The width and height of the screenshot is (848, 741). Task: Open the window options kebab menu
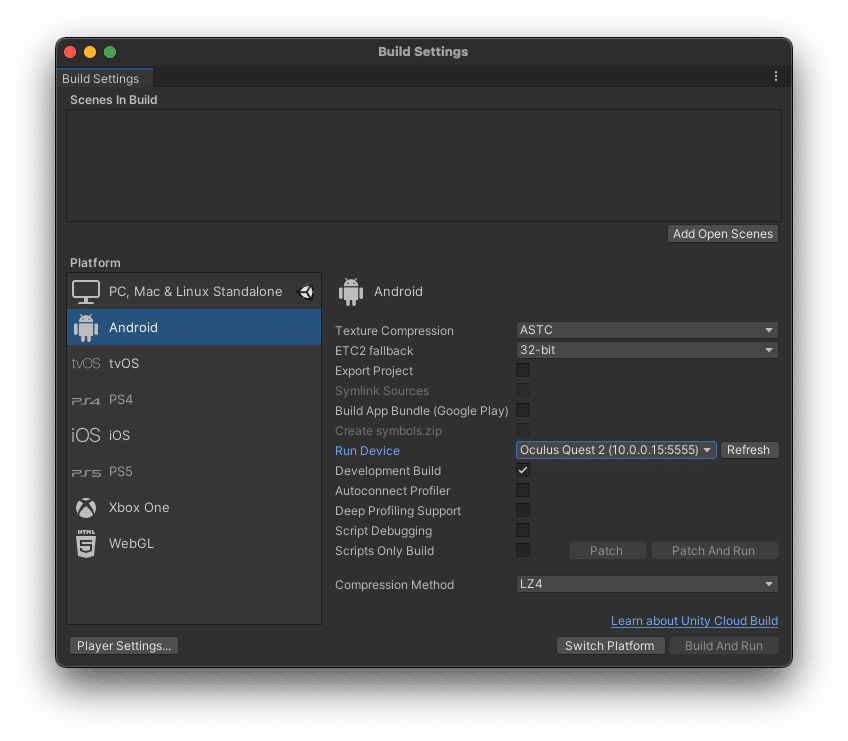coord(776,76)
